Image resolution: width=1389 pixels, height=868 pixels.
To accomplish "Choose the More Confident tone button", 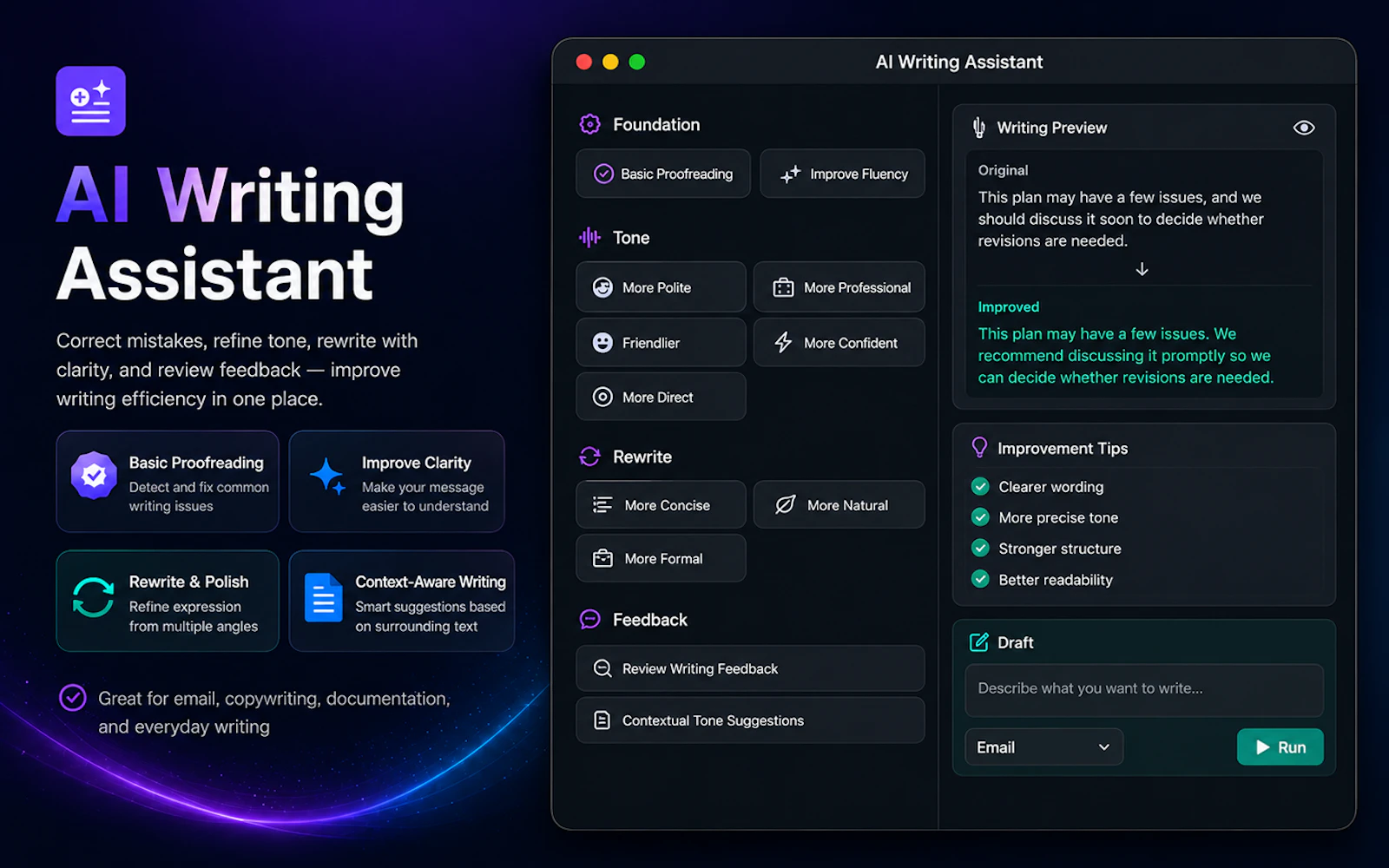I will pos(839,342).
